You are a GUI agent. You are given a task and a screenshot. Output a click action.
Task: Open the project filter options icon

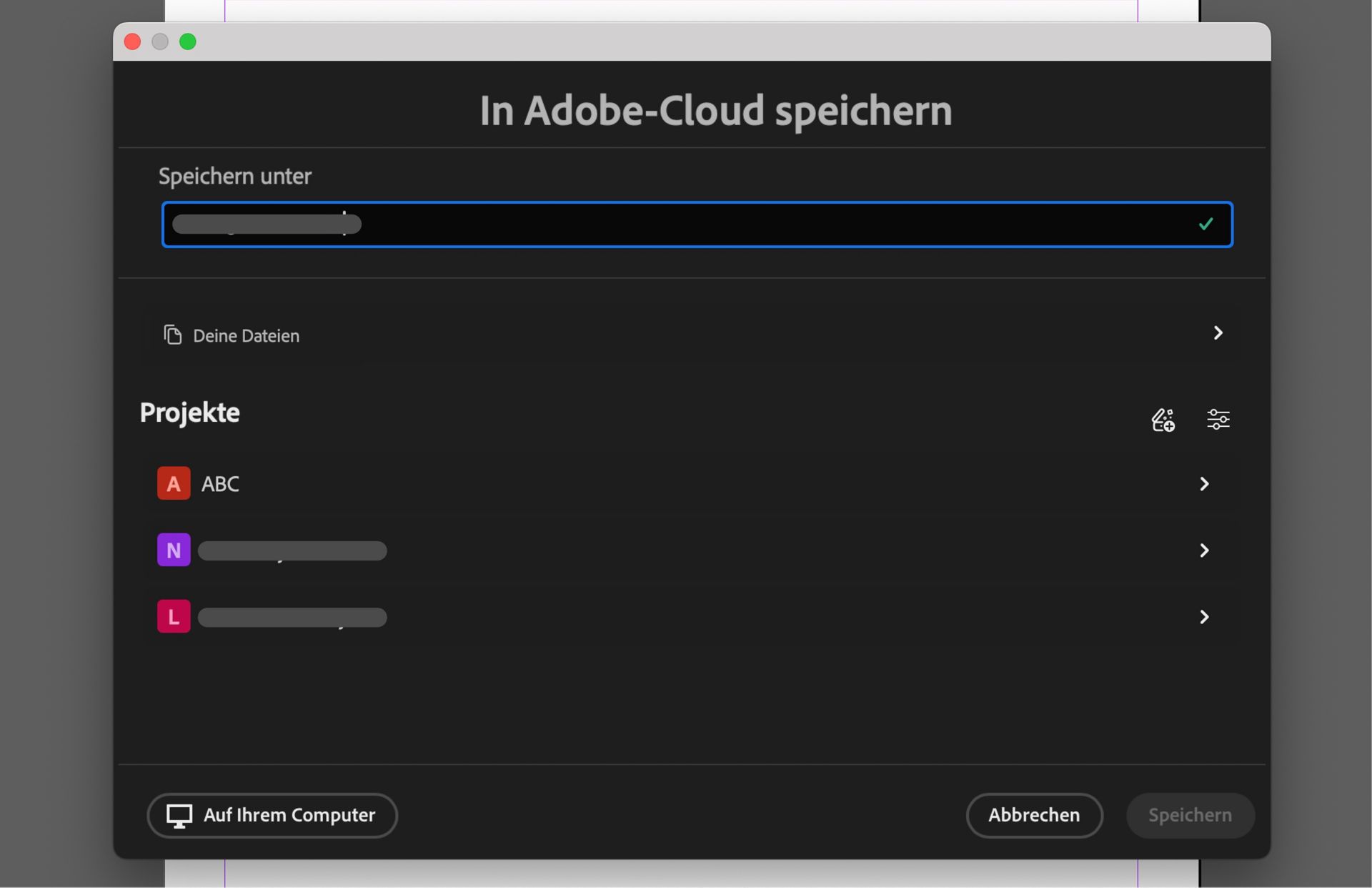pos(1218,419)
